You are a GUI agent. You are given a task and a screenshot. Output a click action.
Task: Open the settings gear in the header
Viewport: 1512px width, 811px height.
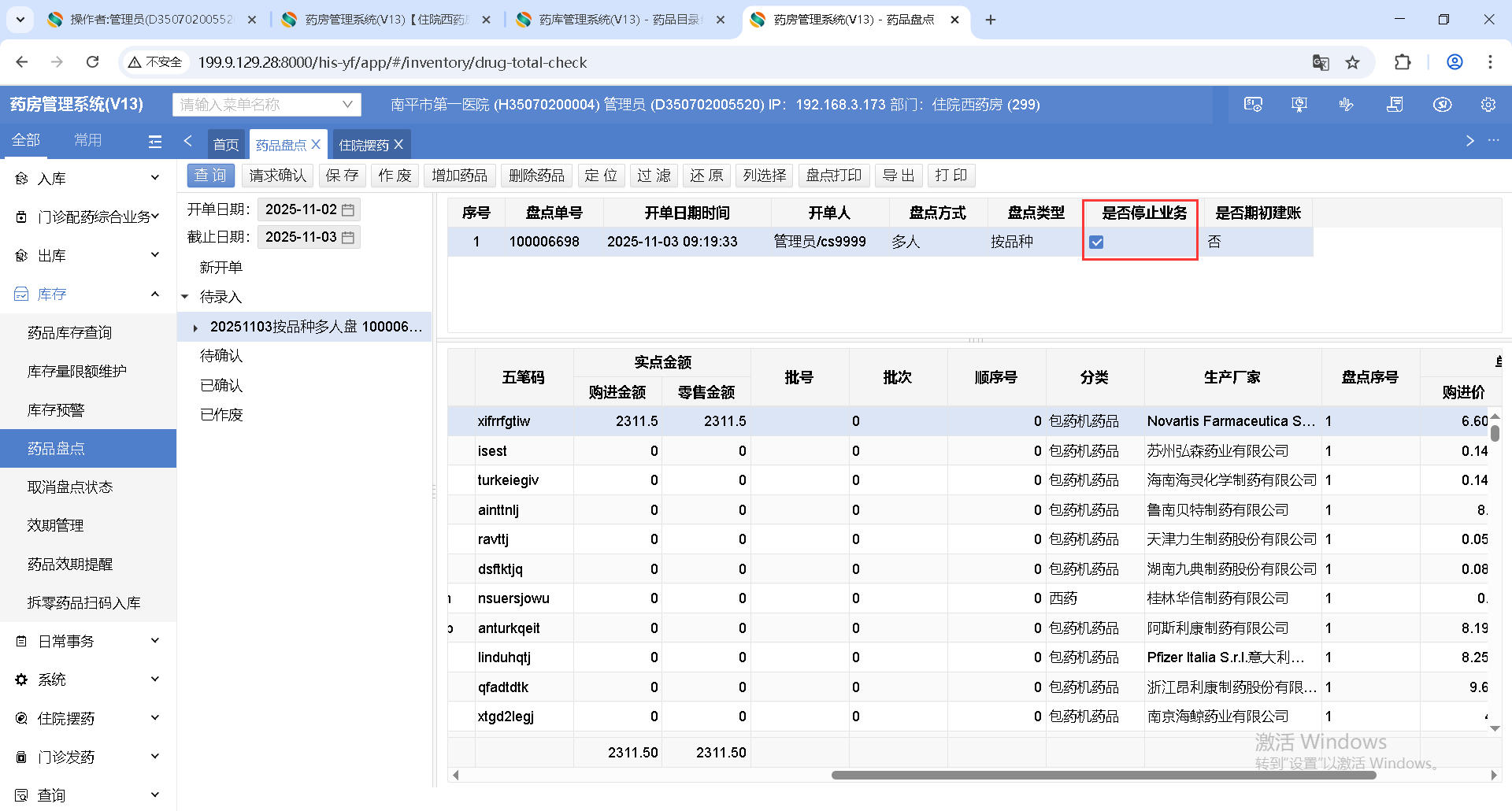pyautogui.click(x=1488, y=105)
